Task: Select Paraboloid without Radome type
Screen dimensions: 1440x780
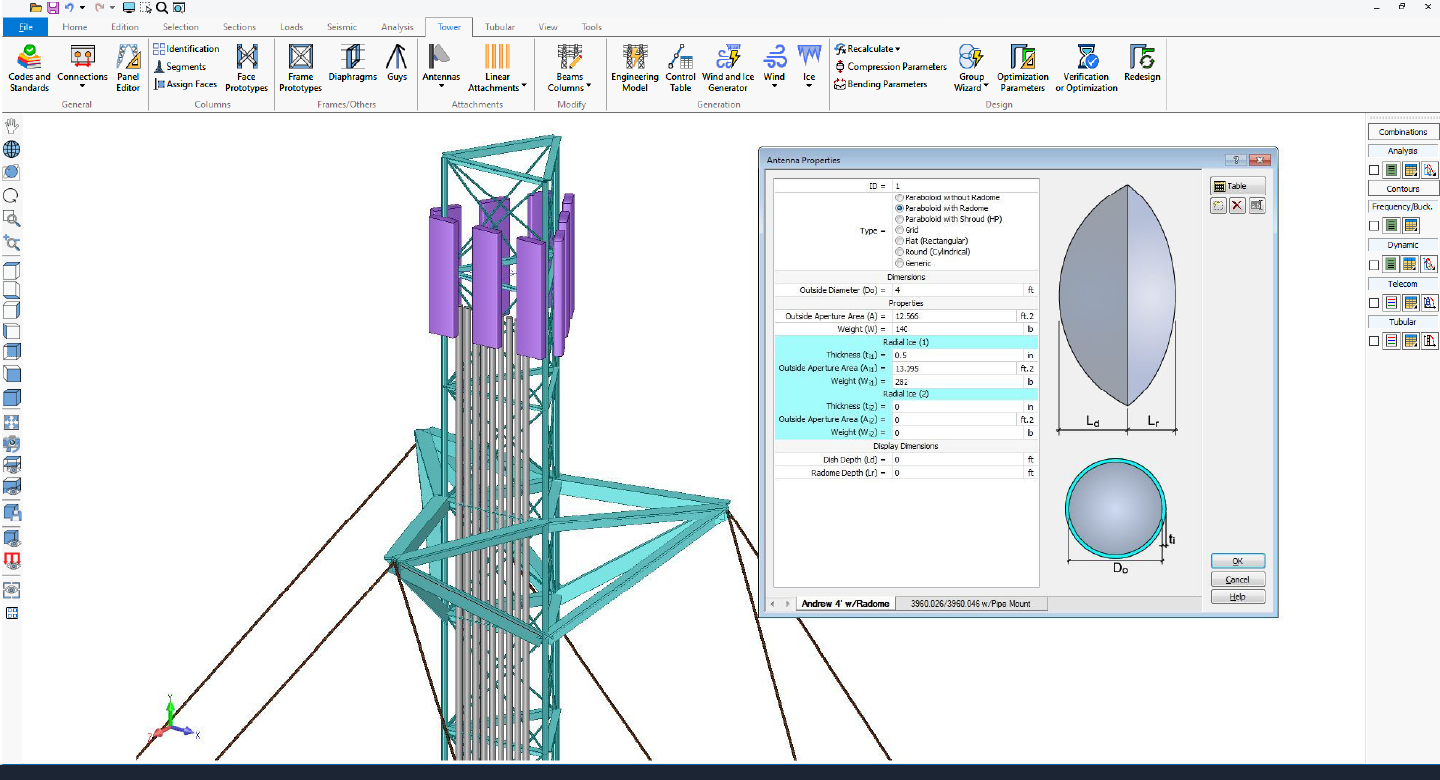Action: 899,197
